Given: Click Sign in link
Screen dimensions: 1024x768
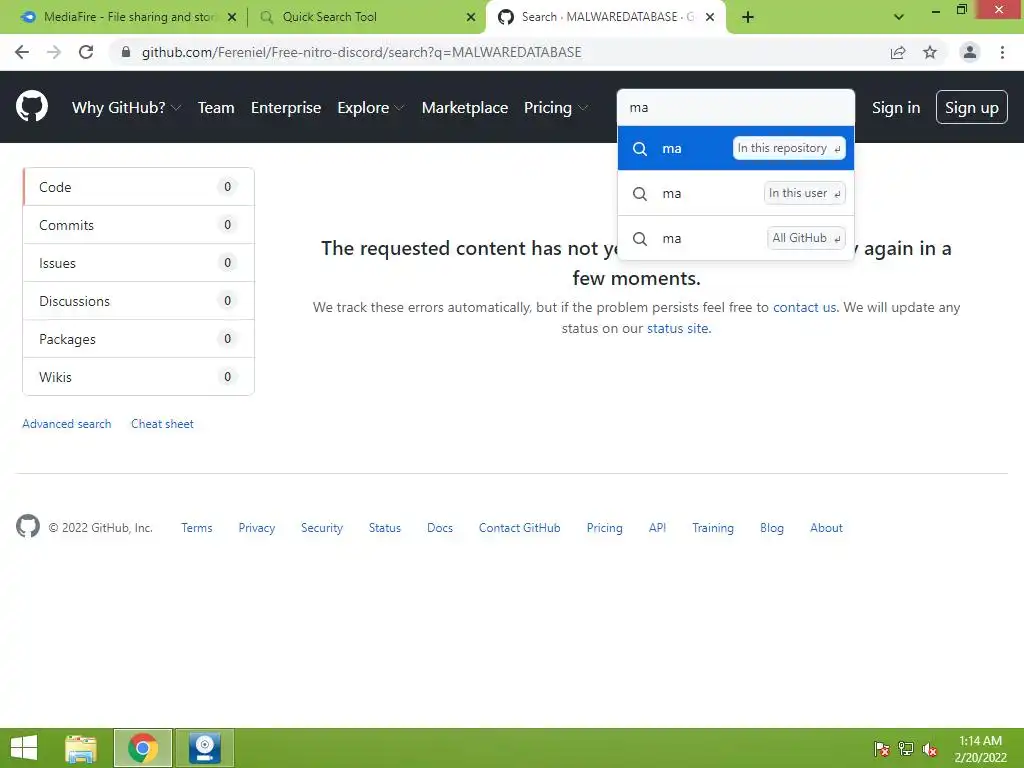Looking at the screenshot, I should click(896, 108).
